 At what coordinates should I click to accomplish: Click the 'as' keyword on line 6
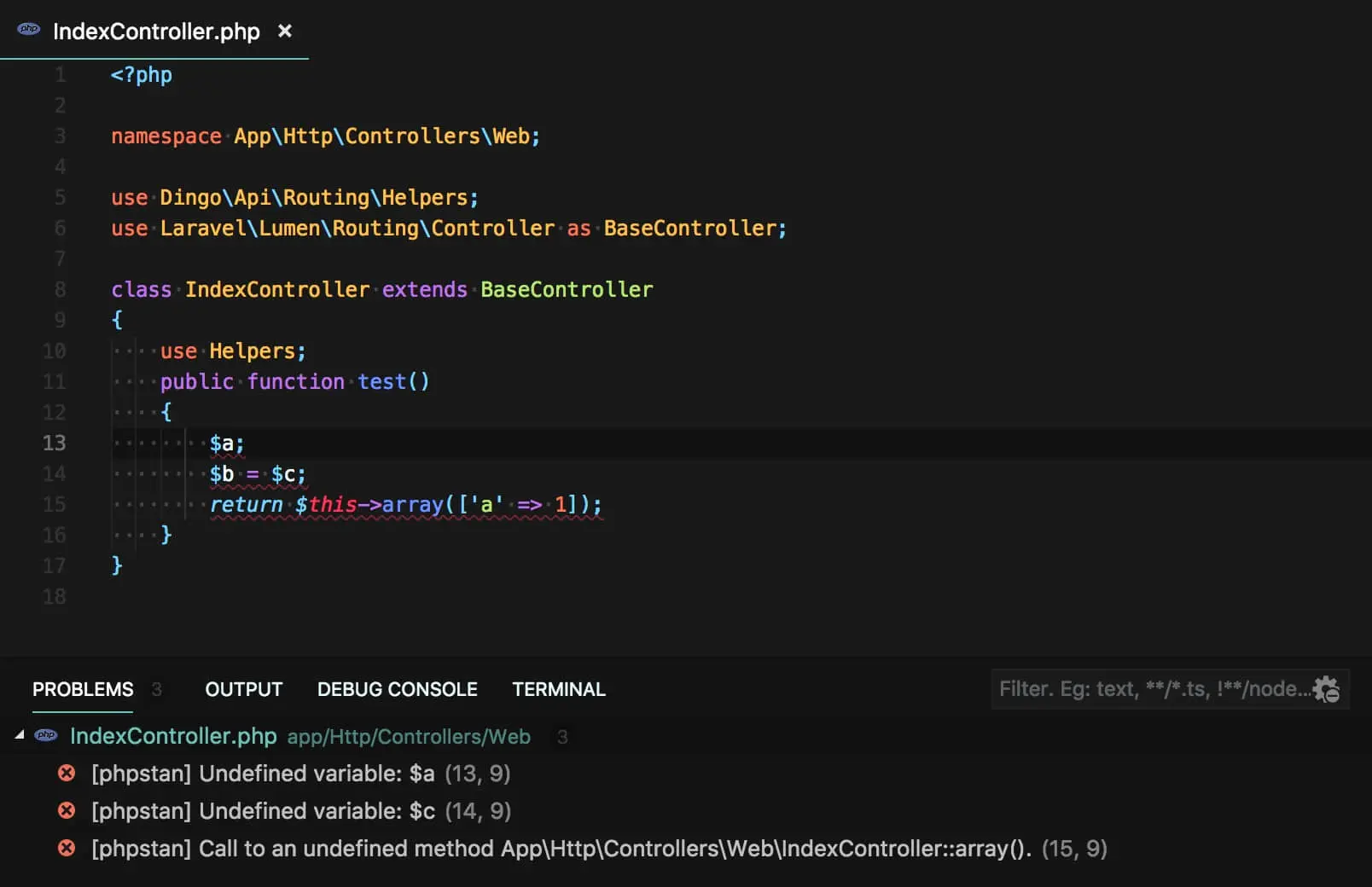coord(579,229)
